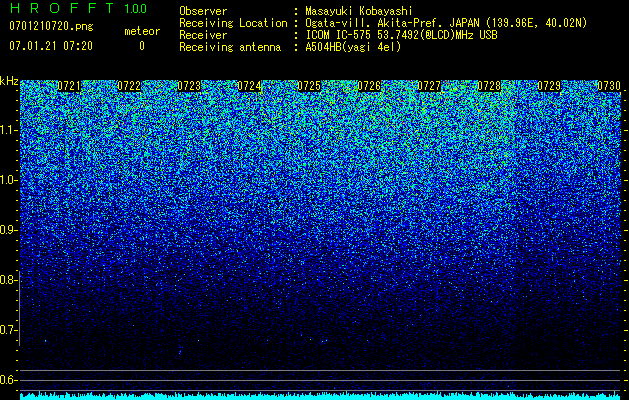Select the 0728 time marker
This screenshot has width=629, height=400.
(x=489, y=86)
